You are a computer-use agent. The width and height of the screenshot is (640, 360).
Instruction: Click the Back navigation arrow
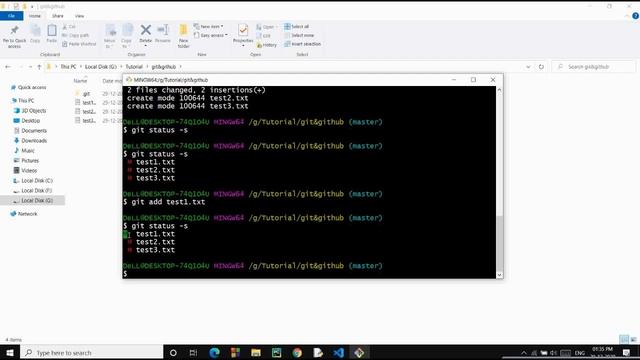tap(8, 67)
